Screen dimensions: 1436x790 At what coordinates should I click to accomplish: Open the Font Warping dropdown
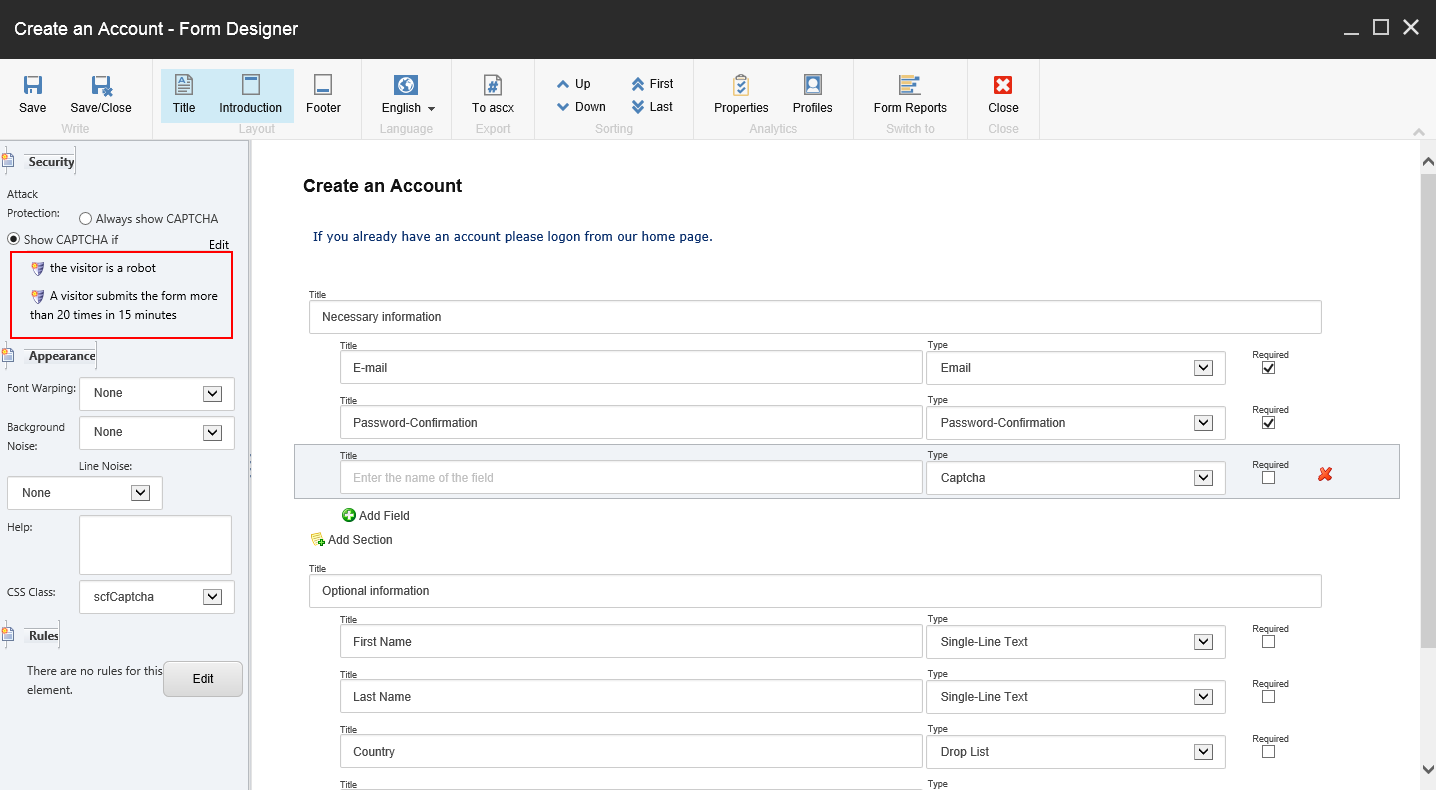pos(212,394)
